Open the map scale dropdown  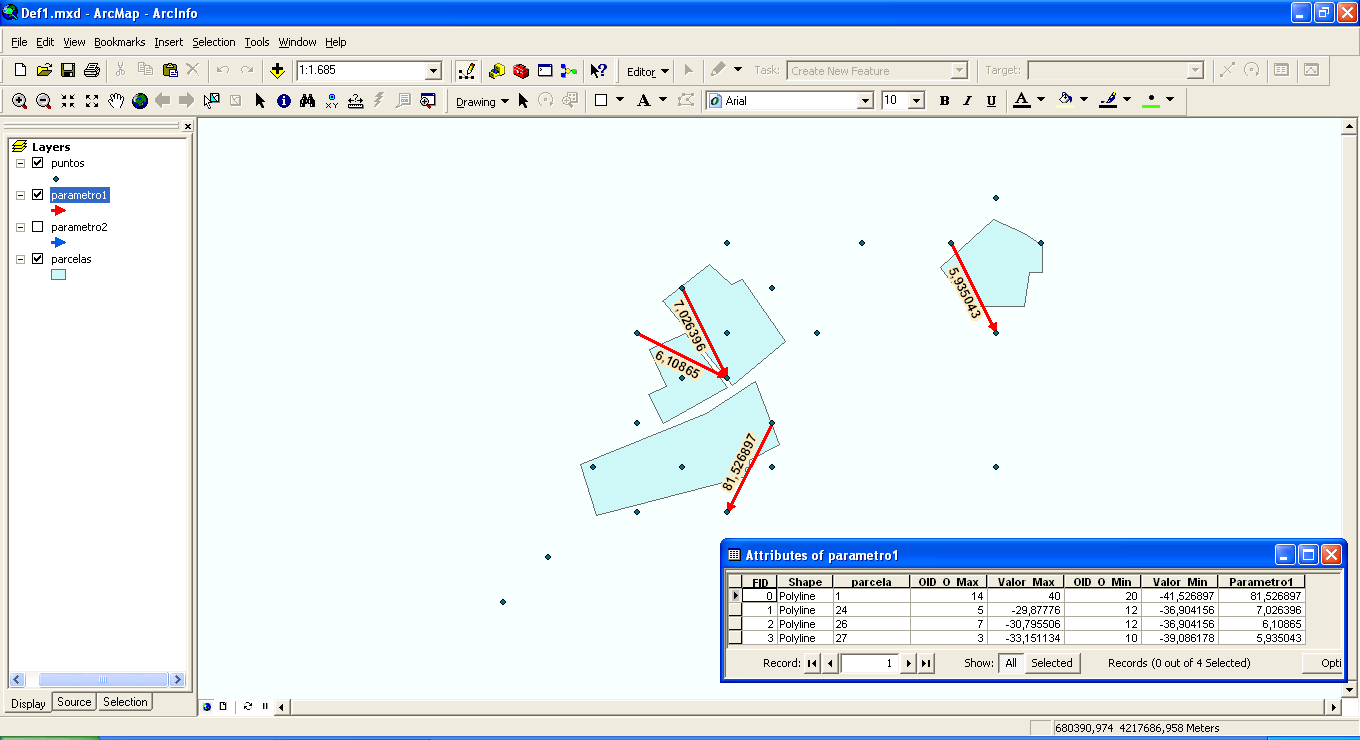point(433,71)
